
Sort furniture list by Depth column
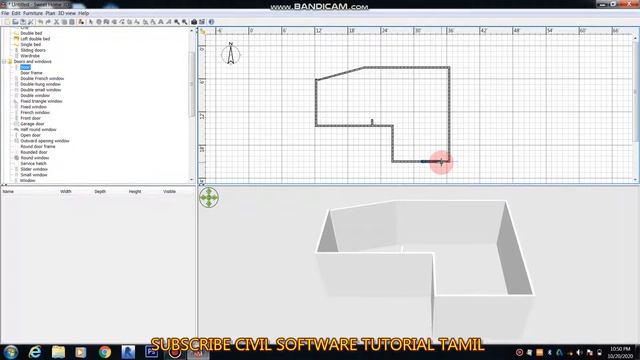click(100, 191)
